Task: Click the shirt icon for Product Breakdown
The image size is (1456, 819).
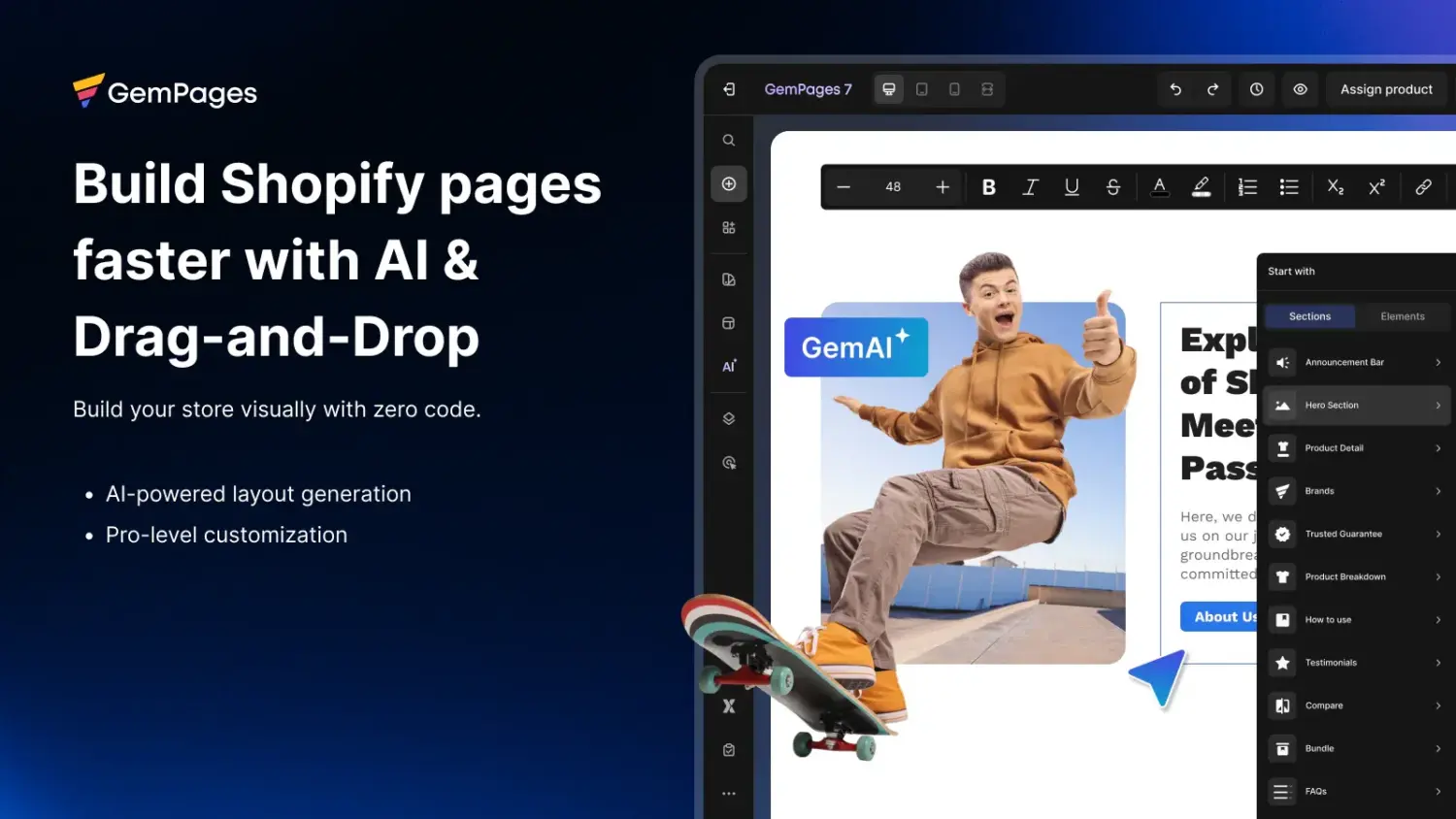Action: pos(1283,577)
